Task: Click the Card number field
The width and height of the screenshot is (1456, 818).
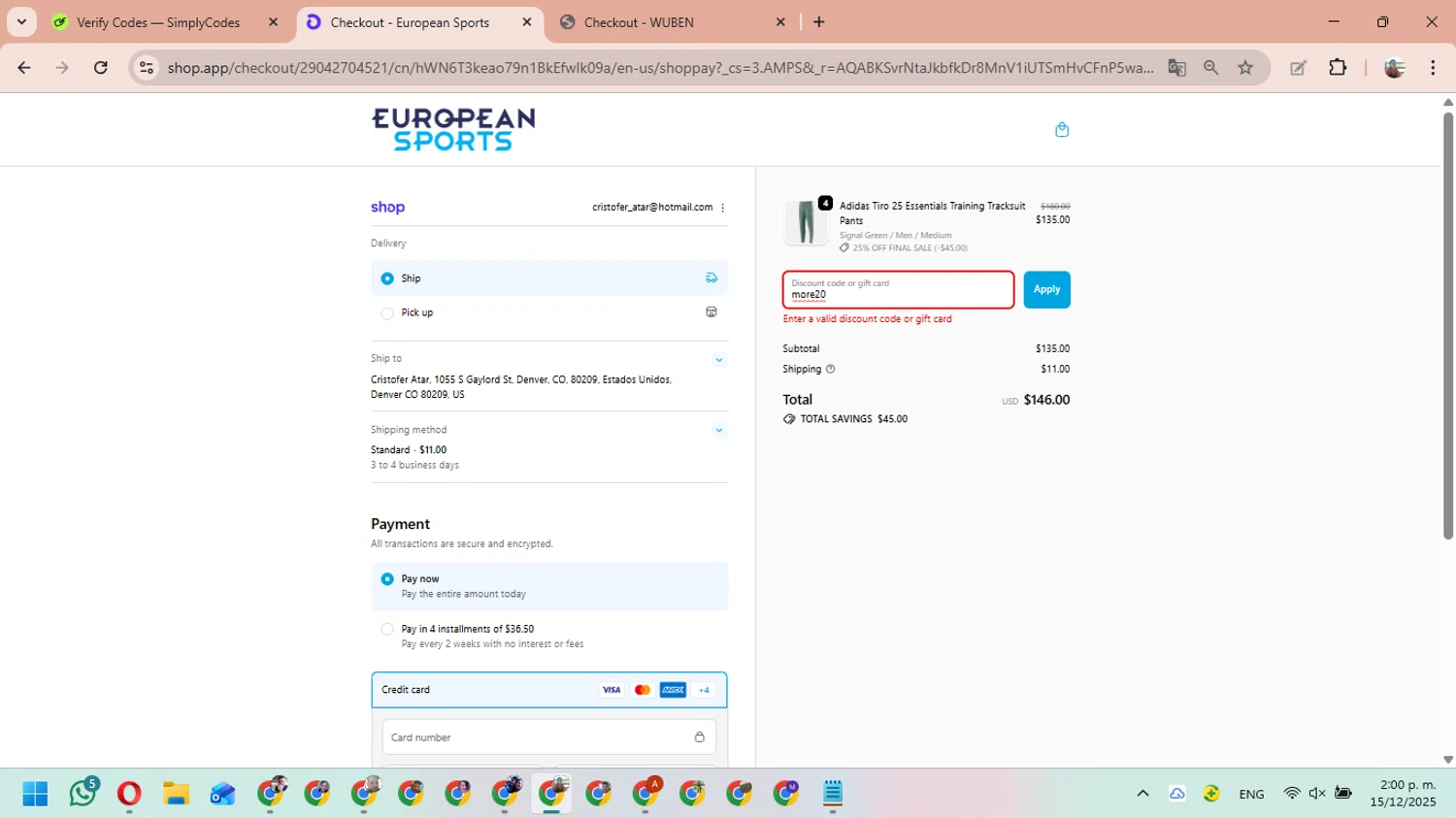Action: 549,737
